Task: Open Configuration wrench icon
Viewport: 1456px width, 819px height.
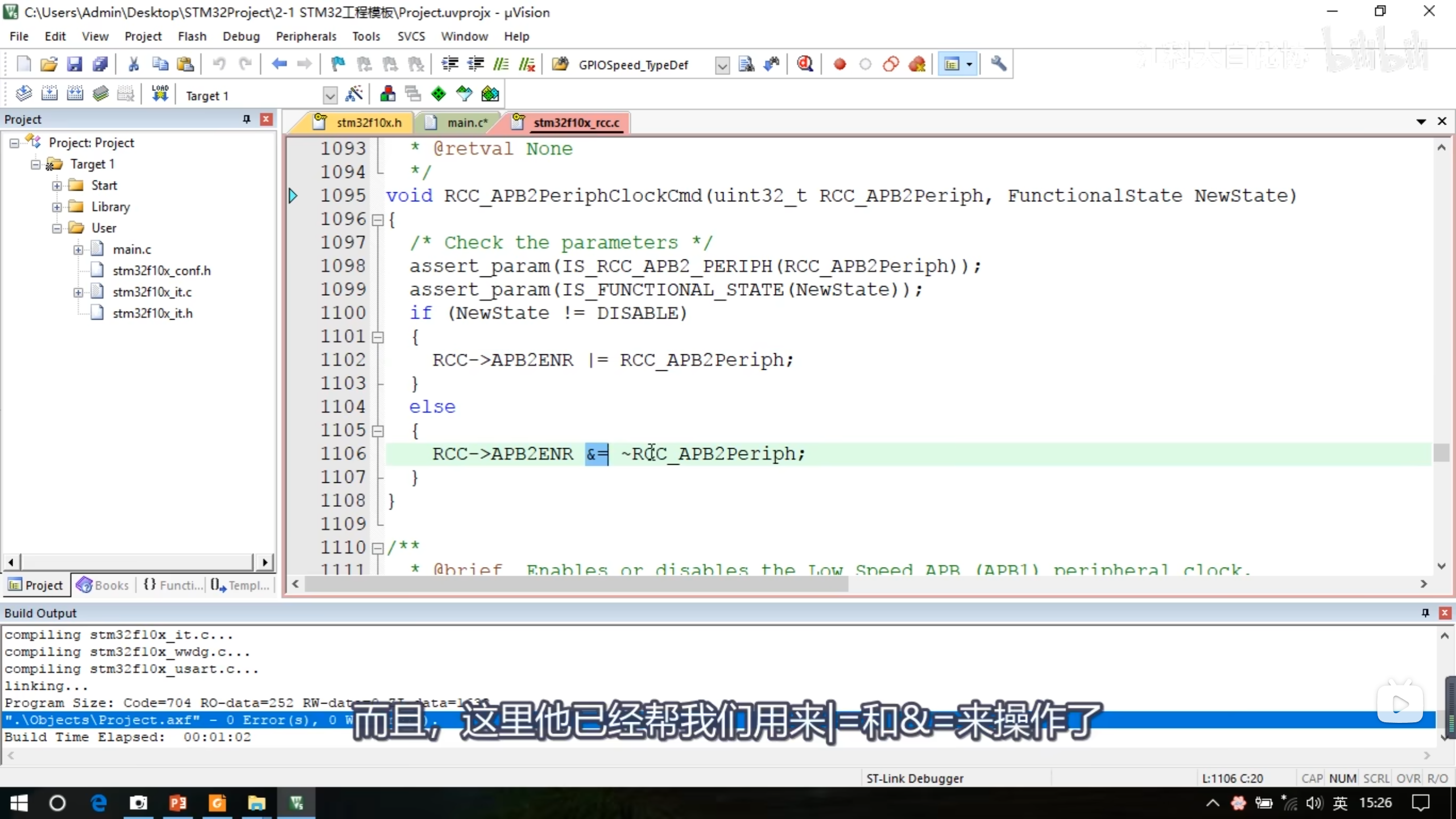Action: [998, 64]
